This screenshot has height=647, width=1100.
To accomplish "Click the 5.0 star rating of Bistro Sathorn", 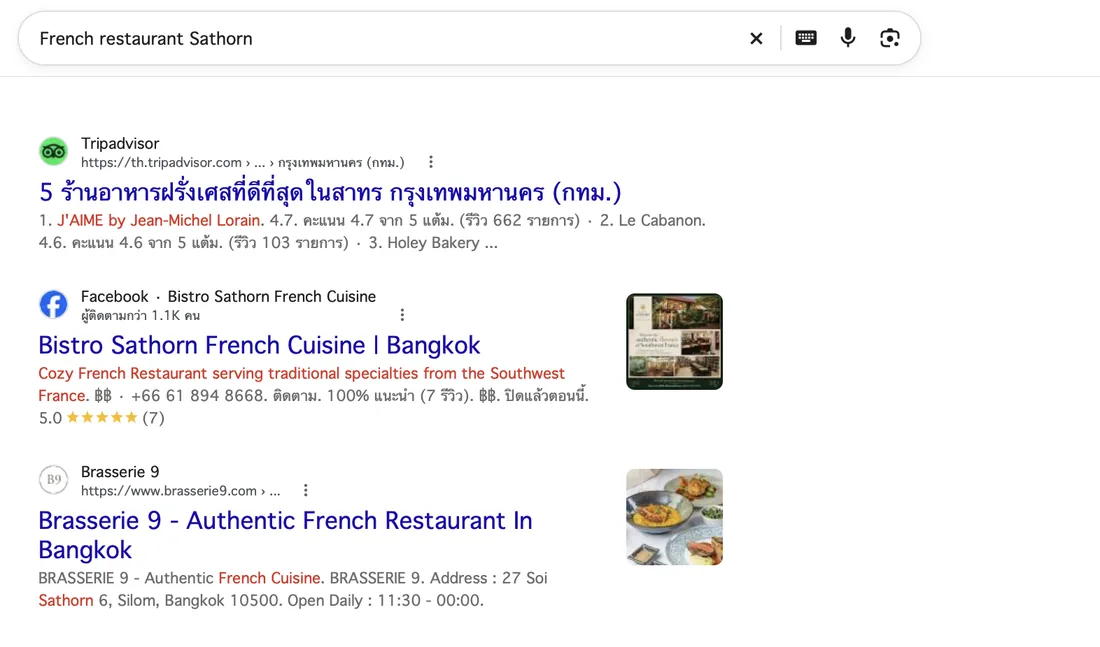I will pyautogui.click(x=101, y=418).
